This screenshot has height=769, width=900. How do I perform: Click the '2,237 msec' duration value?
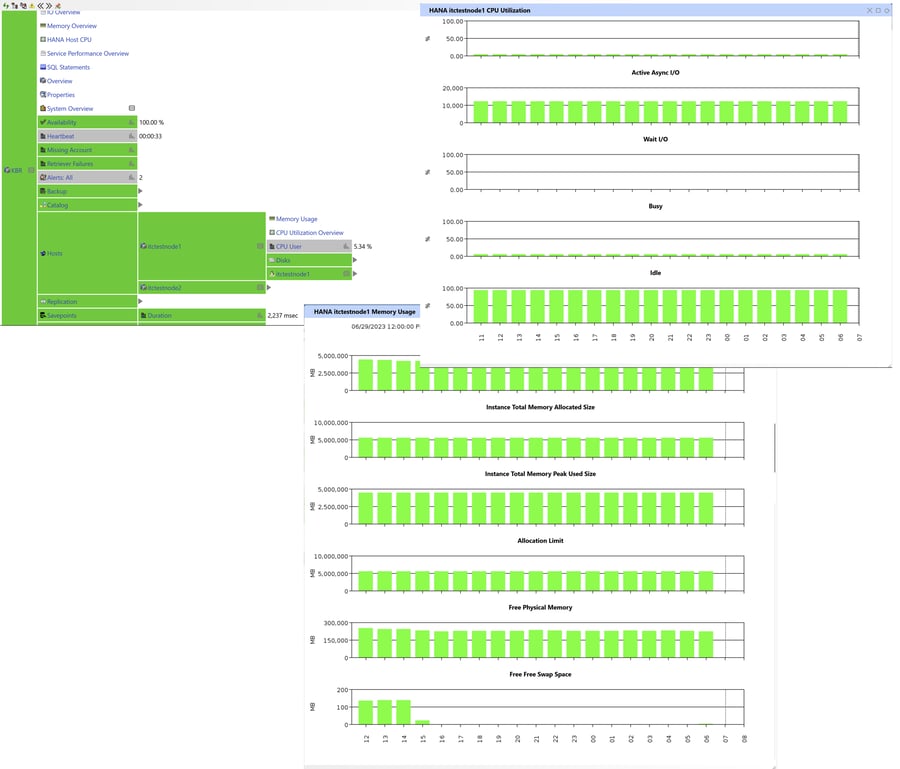point(282,315)
